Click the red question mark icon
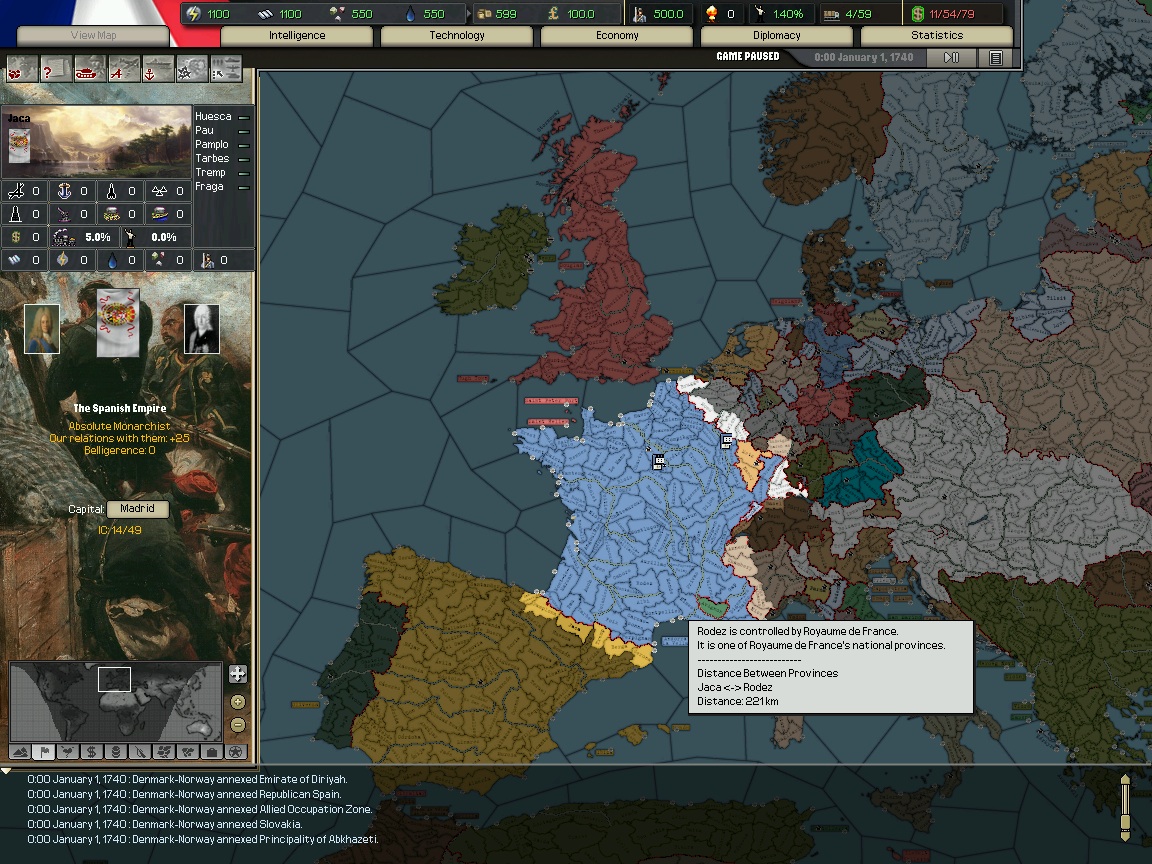This screenshot has height=864, width=1152. [x=55, y=69]
